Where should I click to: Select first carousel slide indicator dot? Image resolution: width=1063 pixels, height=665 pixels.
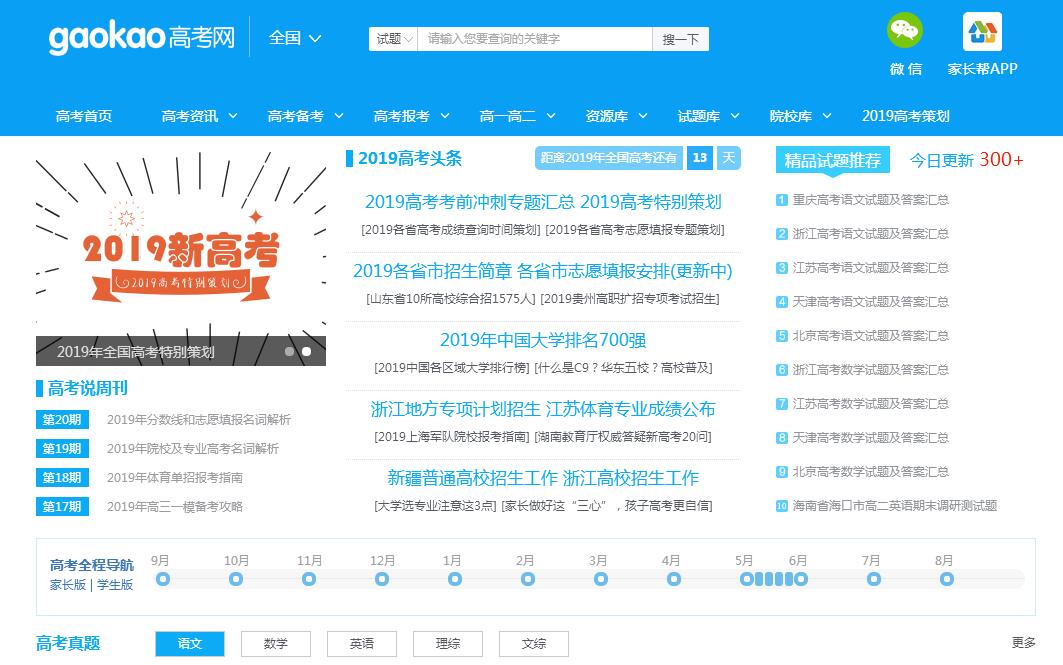pos(290,352)
